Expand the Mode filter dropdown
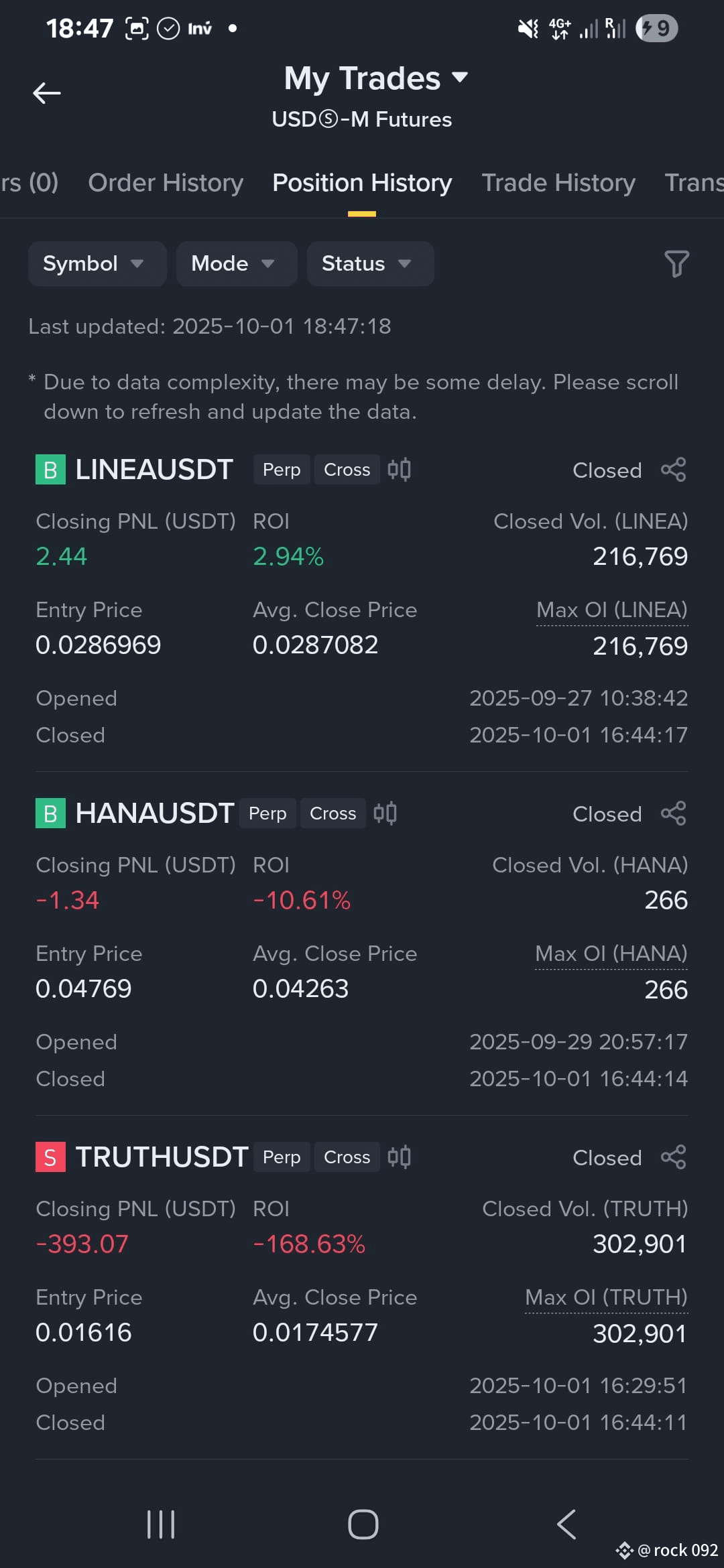This screenshot has width=724, height=1568. pyautogui.click(x=237, y=264)
